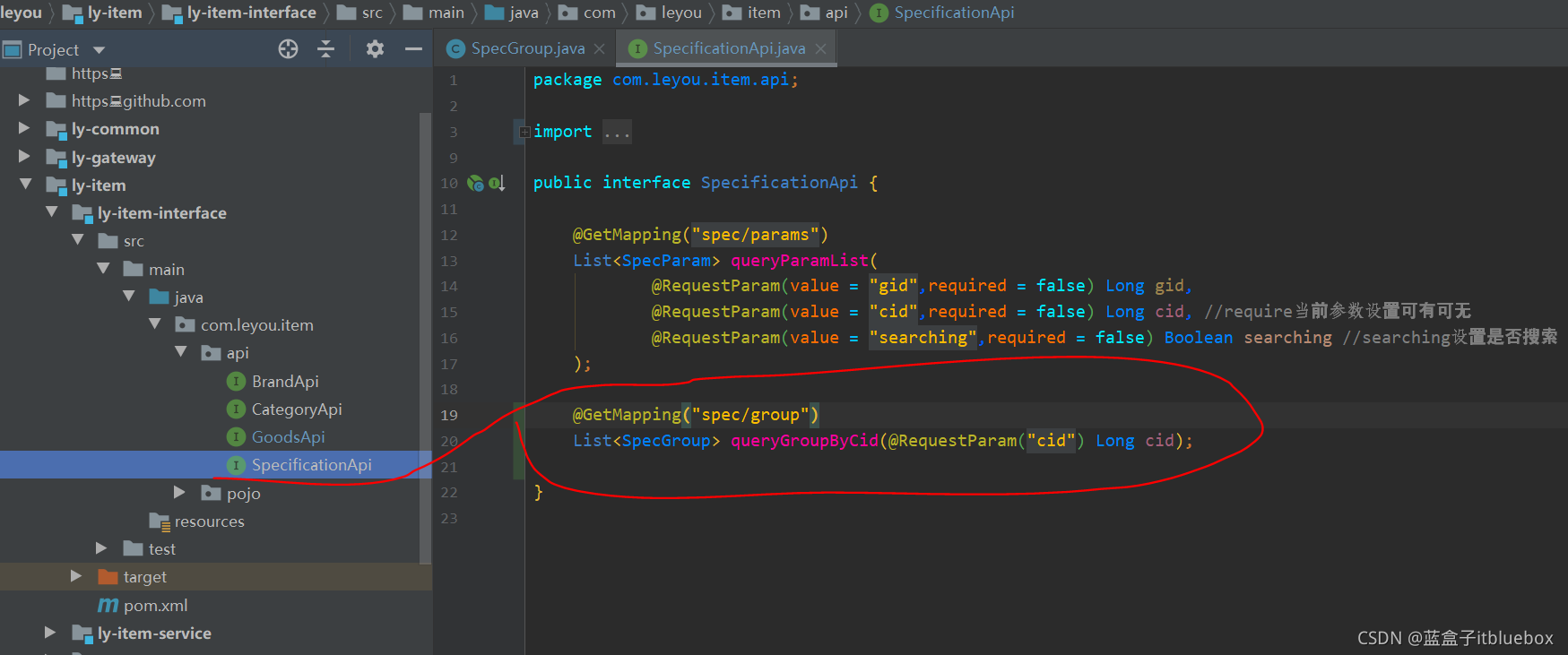Screen dimensions: 1568x655
Task: Open GoodsApi interface in tree
Action: tap(288, 436)
